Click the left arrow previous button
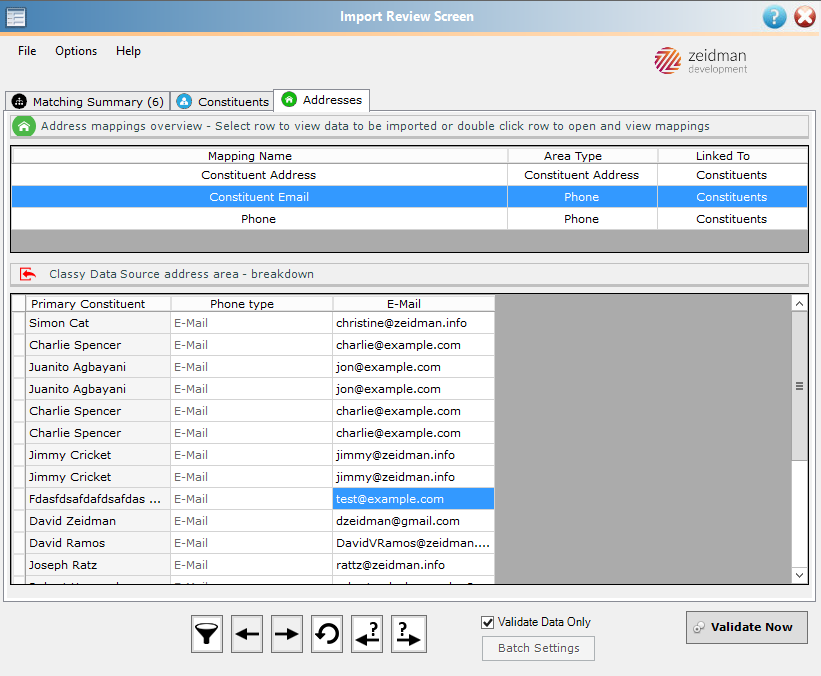 [247, 634]
